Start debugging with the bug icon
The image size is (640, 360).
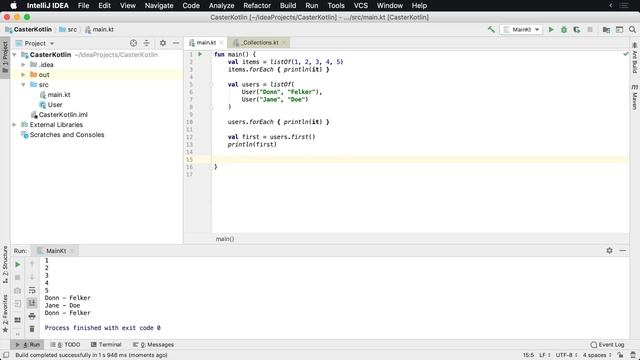564,29
